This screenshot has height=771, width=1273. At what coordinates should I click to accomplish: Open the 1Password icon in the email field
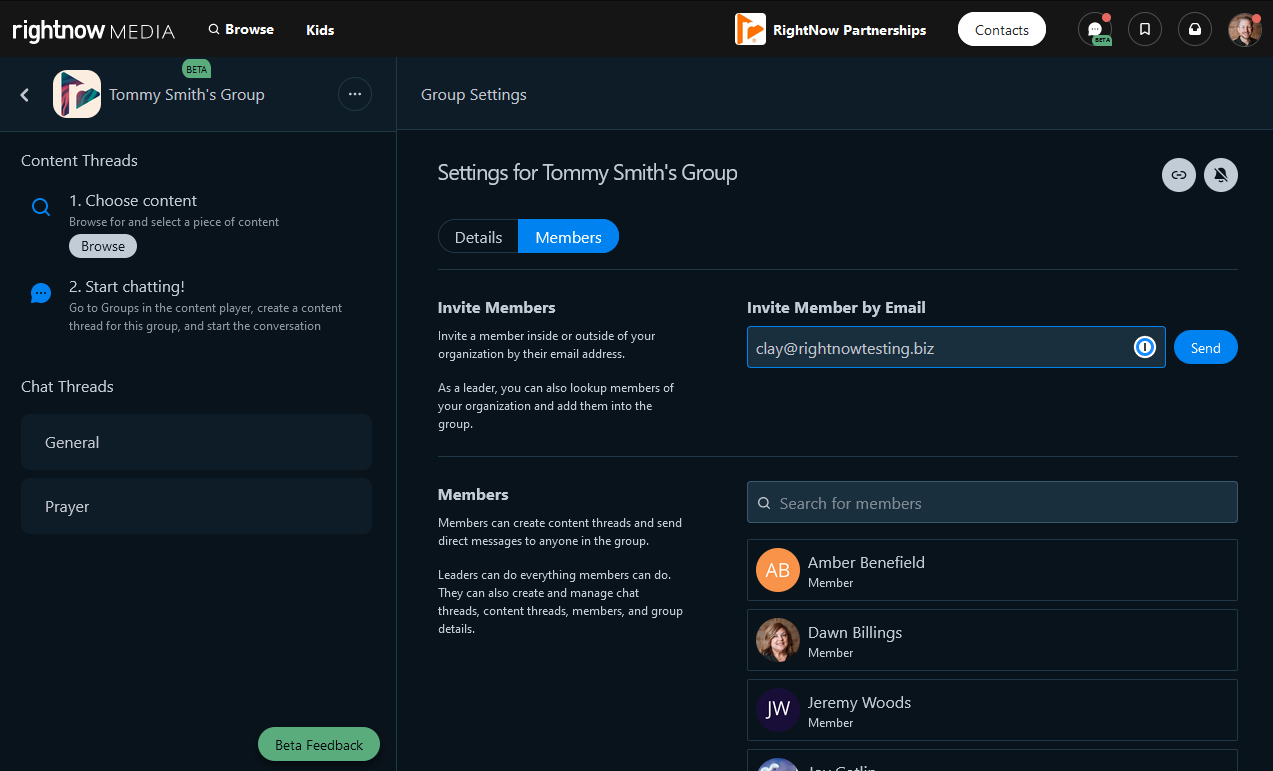point(1144,347)
